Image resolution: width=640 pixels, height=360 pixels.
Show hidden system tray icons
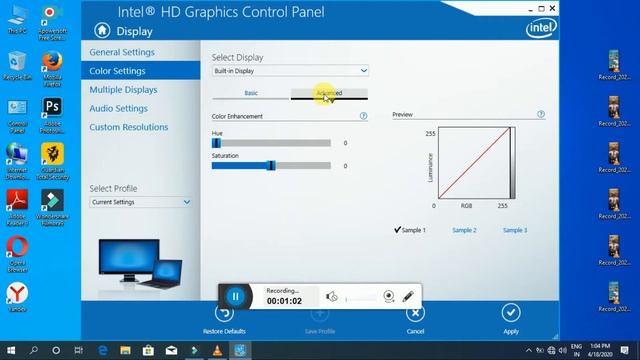point(529,350)
